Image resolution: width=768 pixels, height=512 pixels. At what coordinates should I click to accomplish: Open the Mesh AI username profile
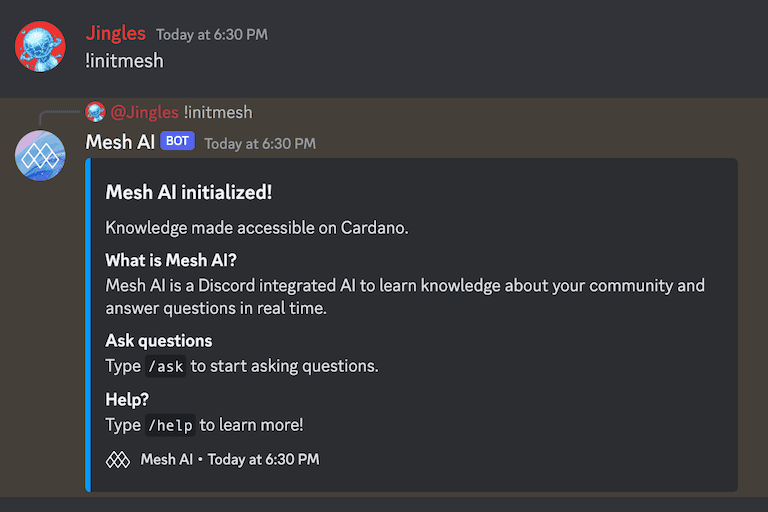coord(120,142)
